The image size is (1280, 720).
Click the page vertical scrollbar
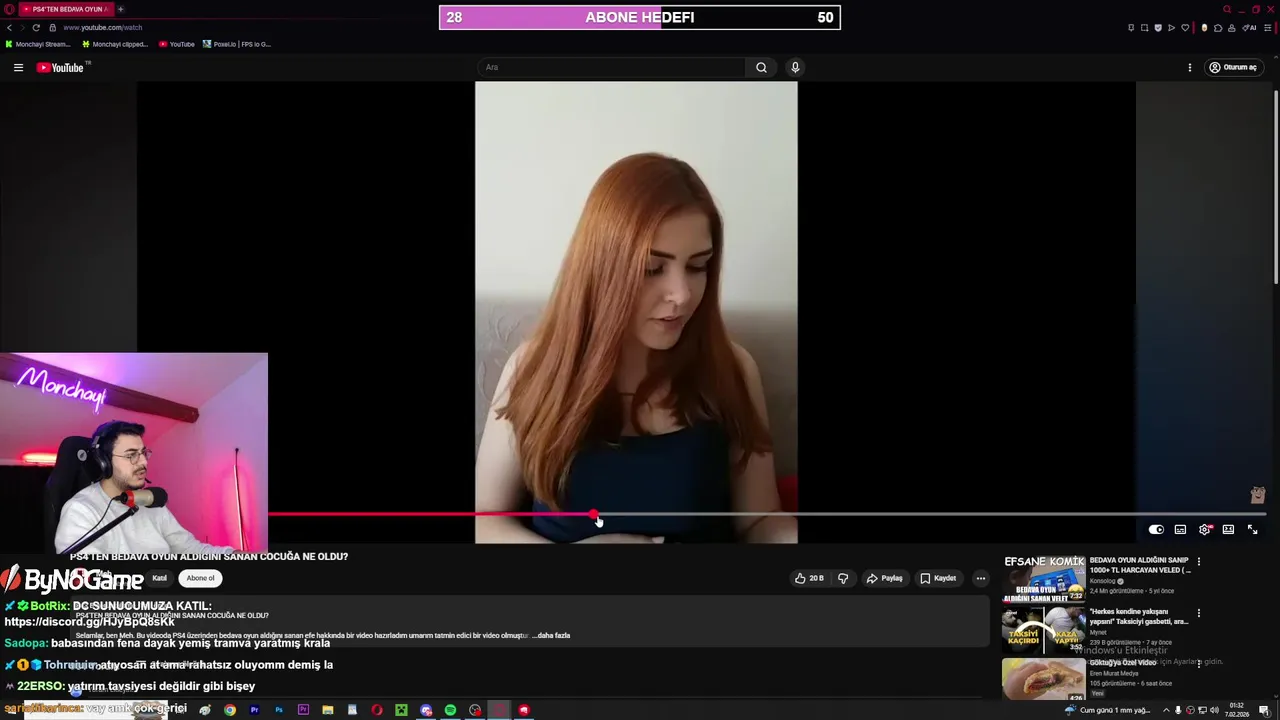point(1275,185)
